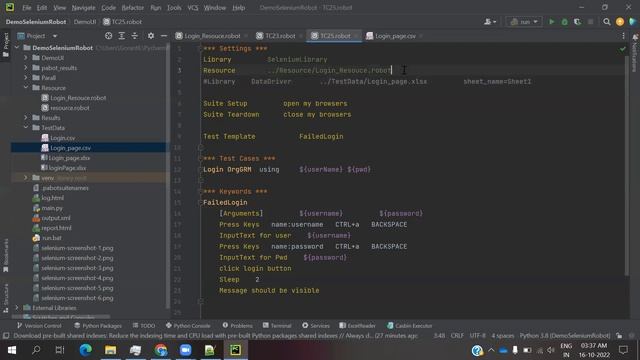Collapse all icon in Project panel
The width and height of the screenshot is (640, 360).
point(135,36)
